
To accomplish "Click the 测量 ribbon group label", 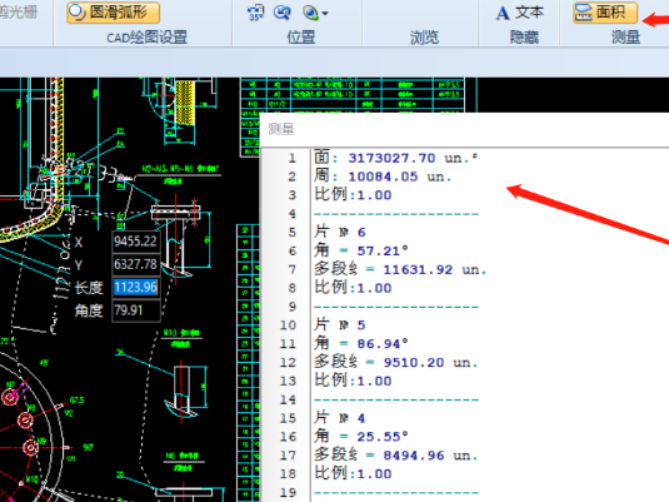I will point(625,38).
